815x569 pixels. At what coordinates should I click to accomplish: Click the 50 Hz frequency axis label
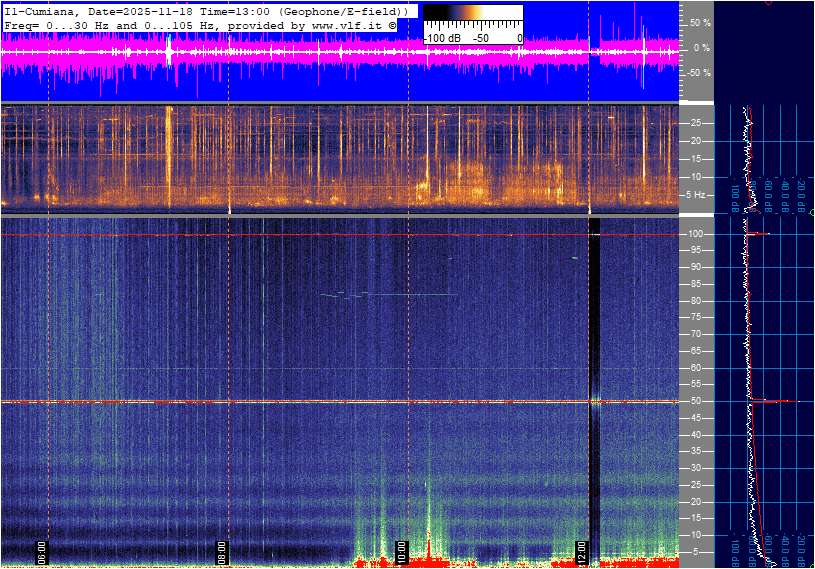(x=696, y=401)
